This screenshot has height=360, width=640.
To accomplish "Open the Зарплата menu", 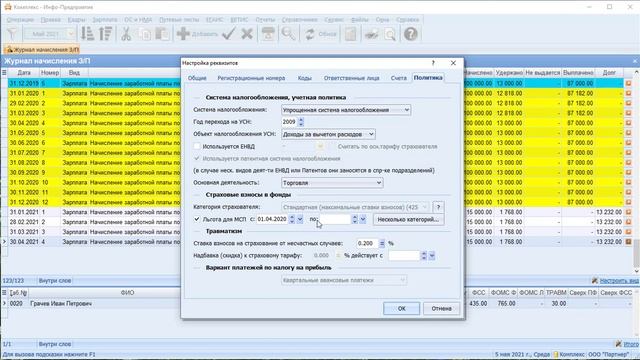I will (x=104, y=20).
